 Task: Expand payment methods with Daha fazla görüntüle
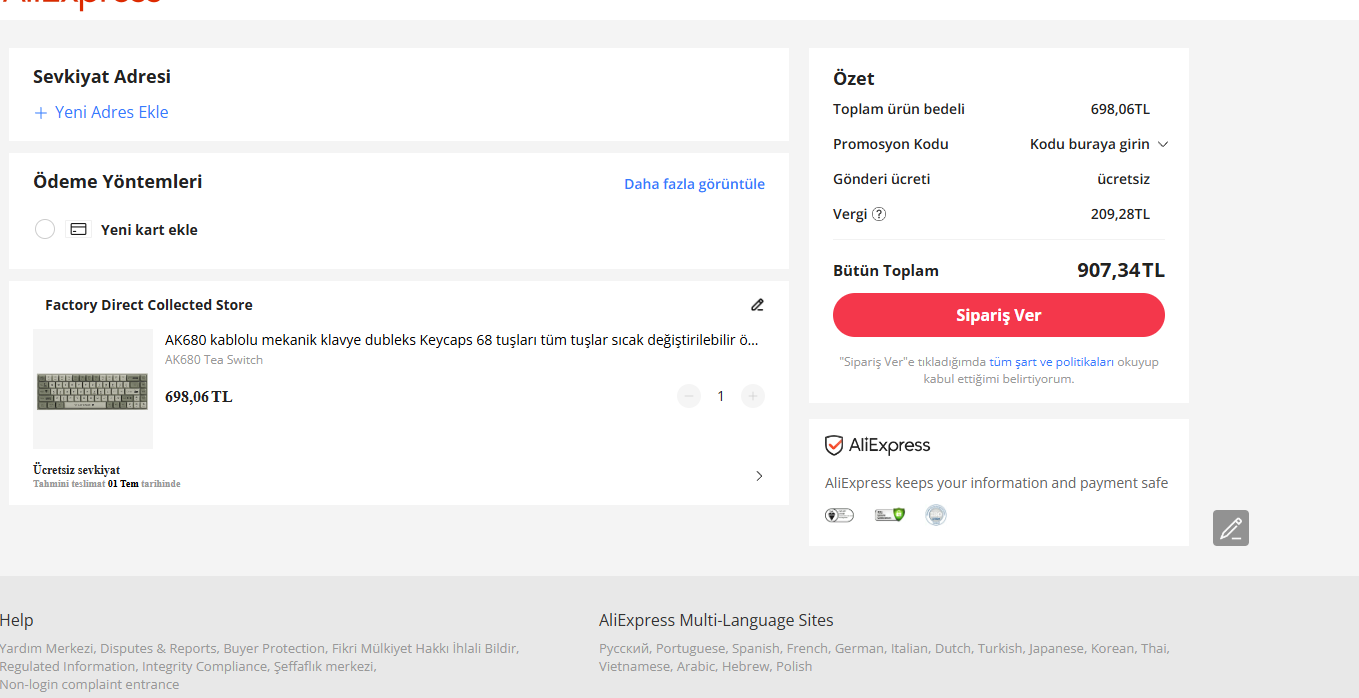(x=694, y=184)
